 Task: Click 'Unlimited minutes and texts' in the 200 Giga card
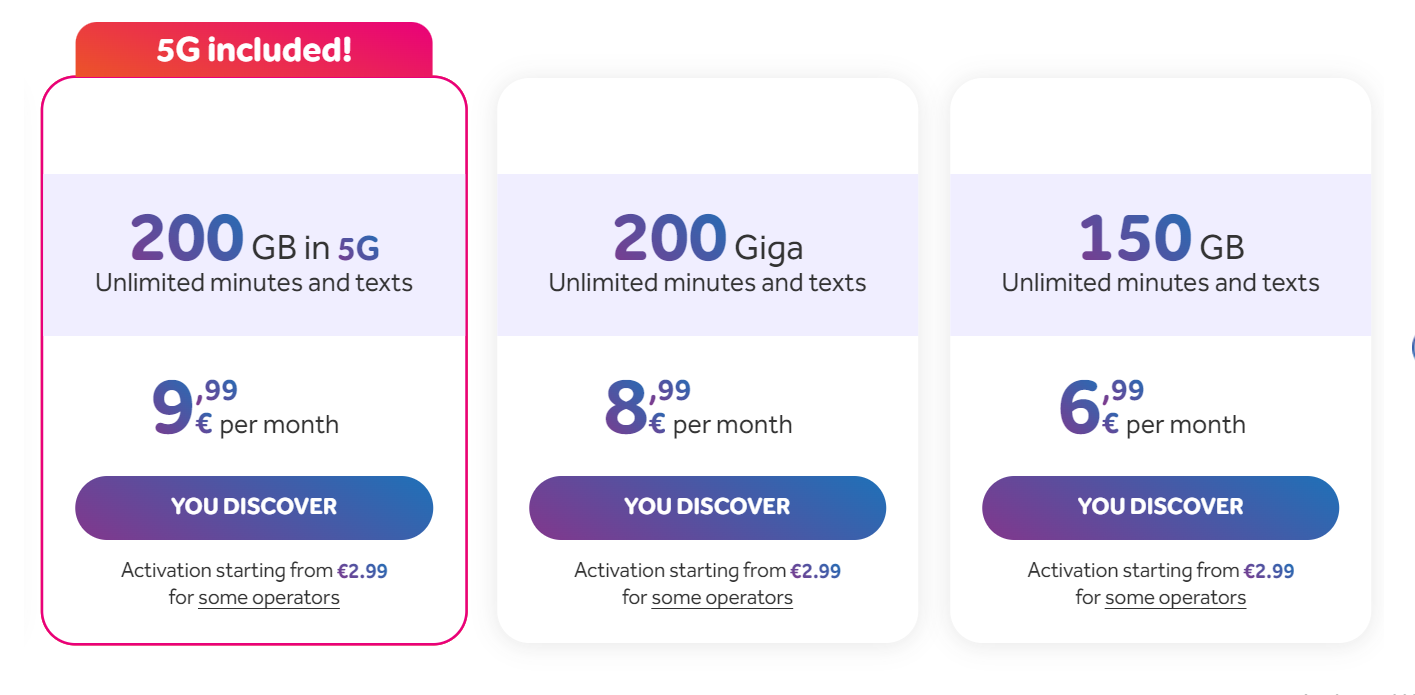[707, 283]
